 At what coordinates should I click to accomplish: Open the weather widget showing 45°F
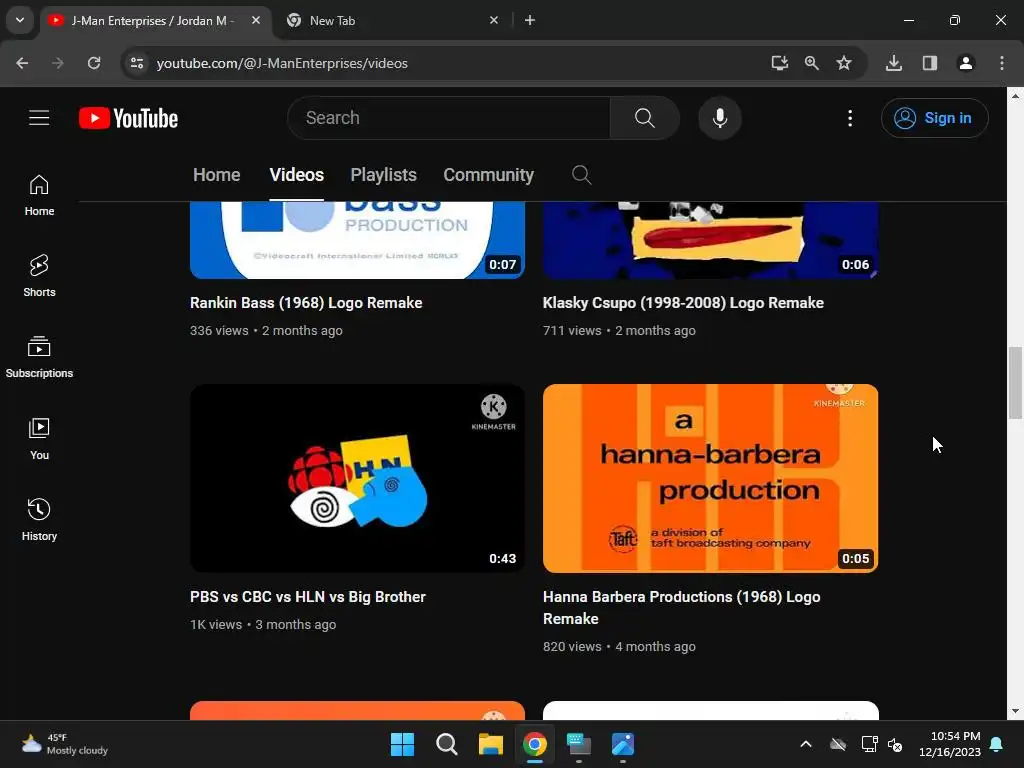click(x=64, y=744)
